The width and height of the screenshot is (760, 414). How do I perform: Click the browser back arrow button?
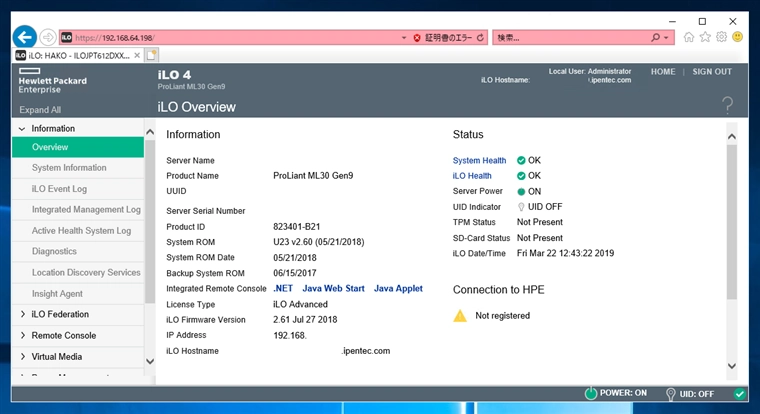click(25, 37)
